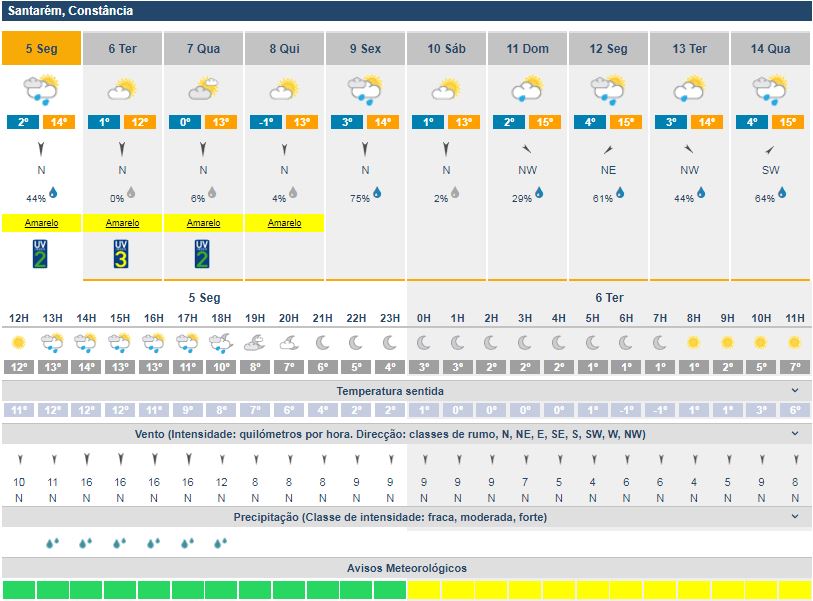Collapse the Precipitação section chevron
The image size is (813, 601).
point(795,517)
